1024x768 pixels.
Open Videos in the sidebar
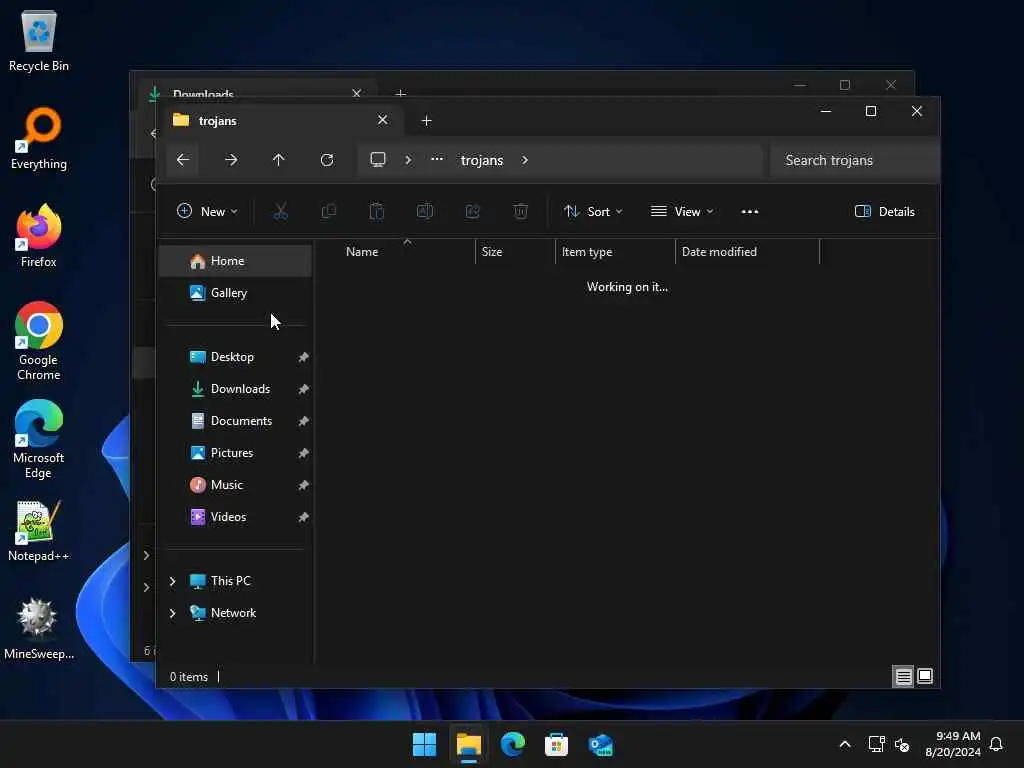[229, 517]
